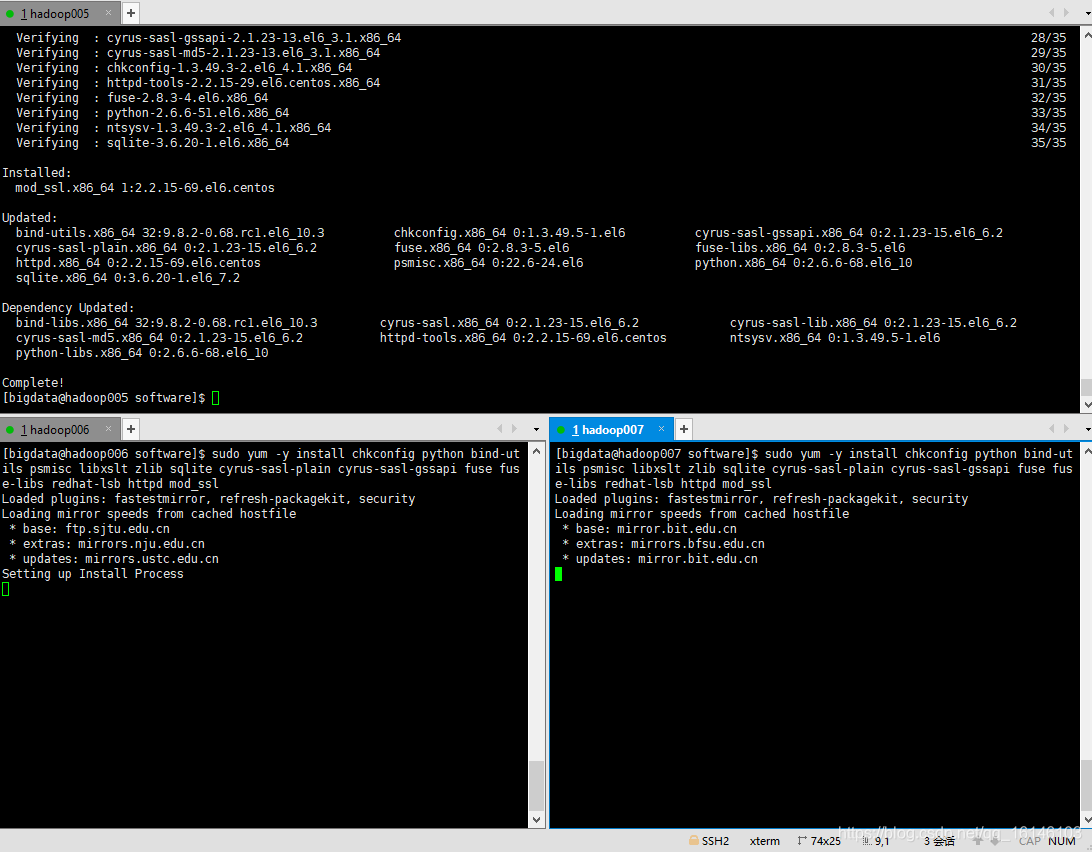Click the '35/35' verify counter
The image size is (1092, 852).
[x=1048, y=143]
